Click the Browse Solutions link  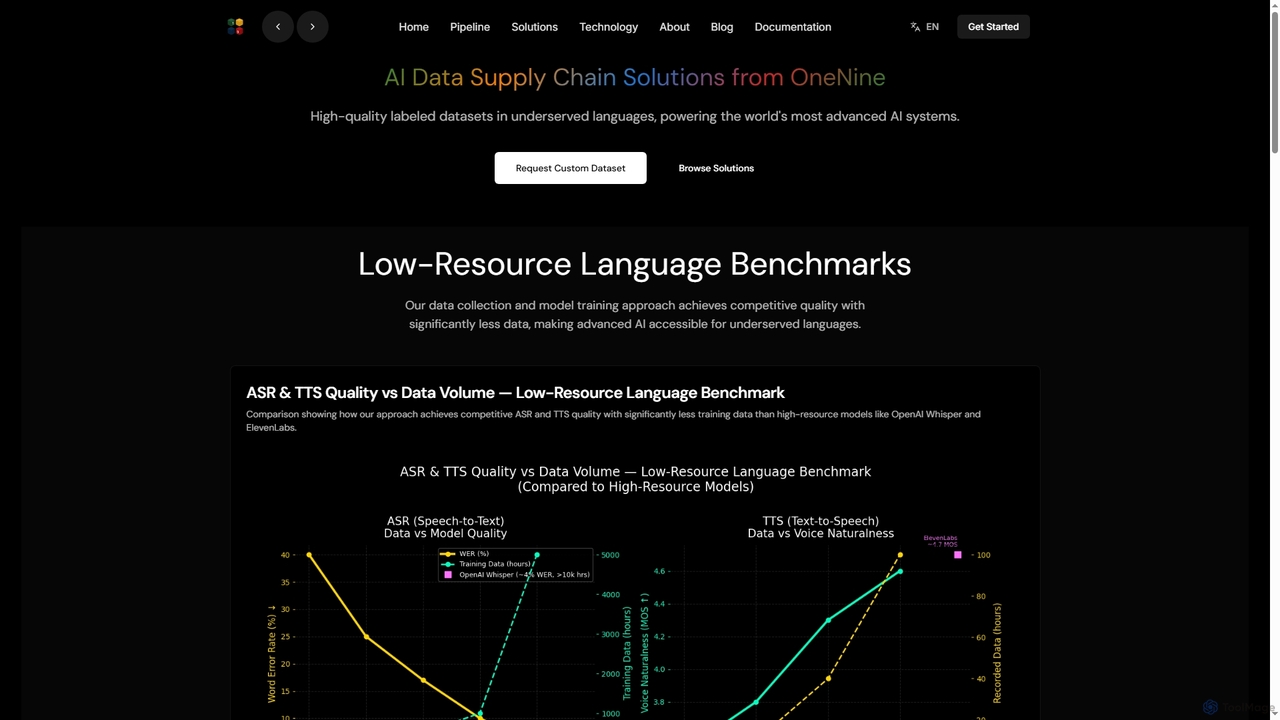click(x=716, y=168)
